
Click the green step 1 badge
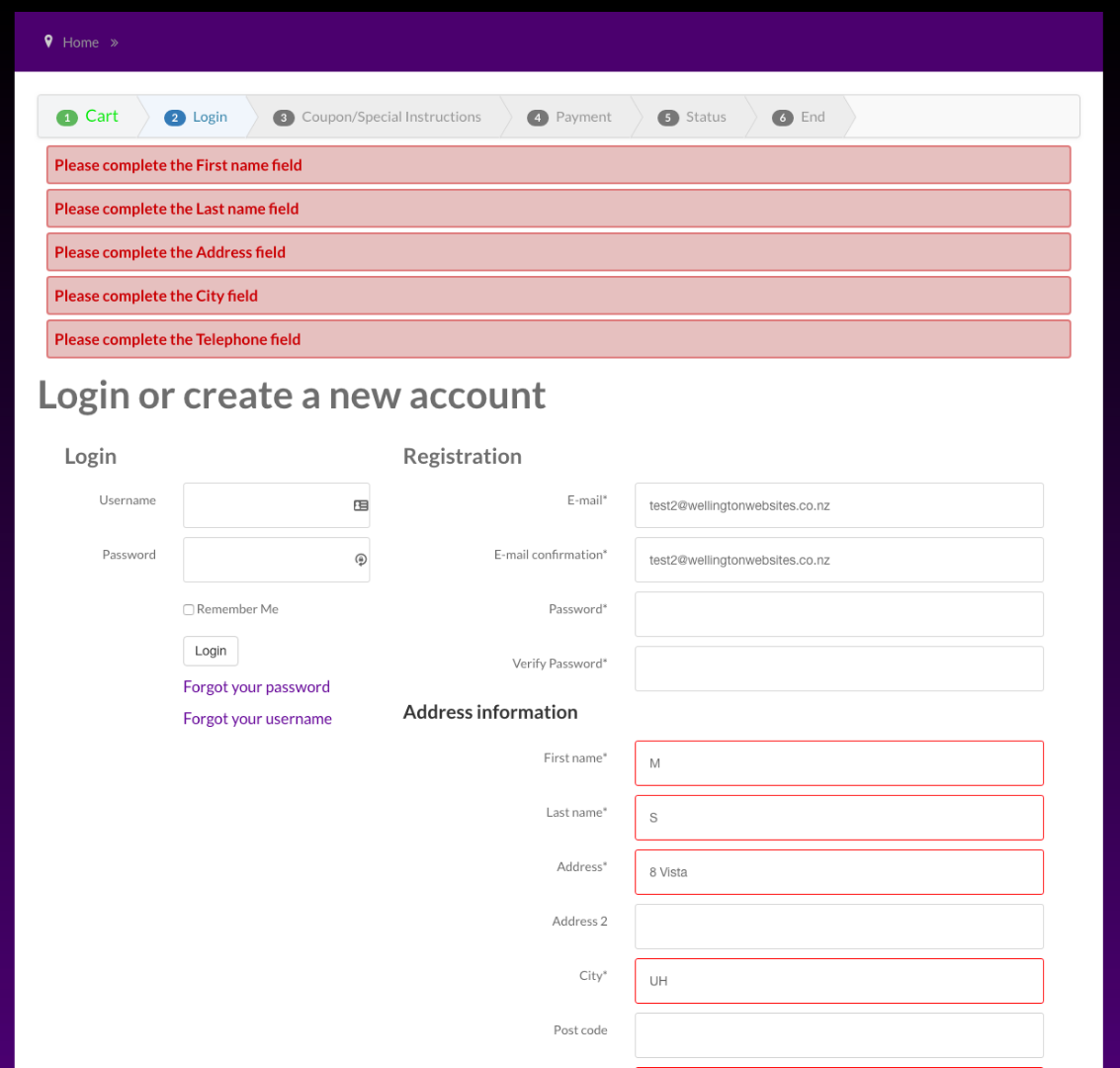67,118
